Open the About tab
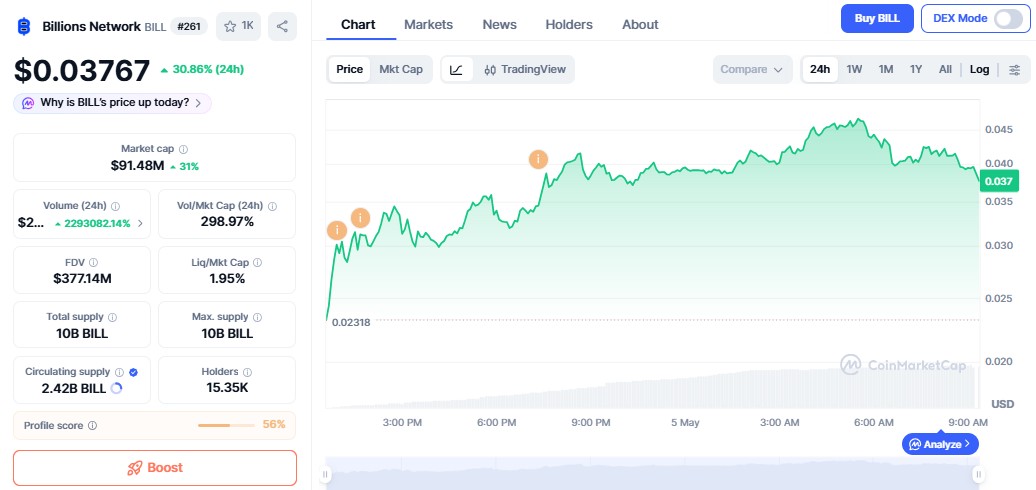Viewport: 1036px width, 490px height. pyautogui.click(x=640, y=25)
